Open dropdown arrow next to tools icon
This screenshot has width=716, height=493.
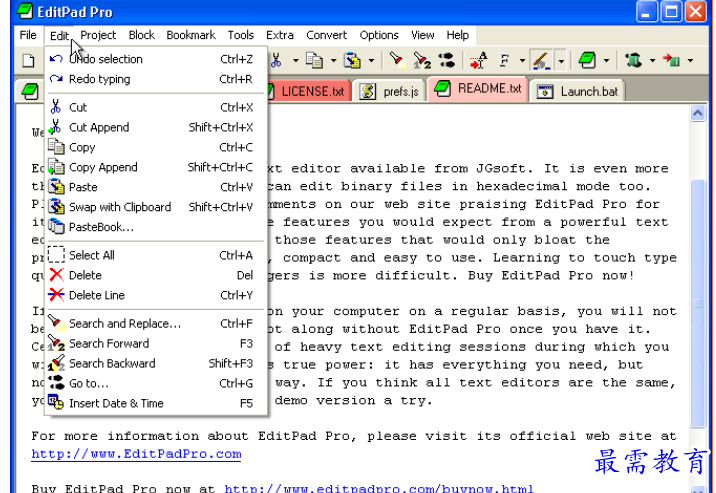(x=652, y=60)
